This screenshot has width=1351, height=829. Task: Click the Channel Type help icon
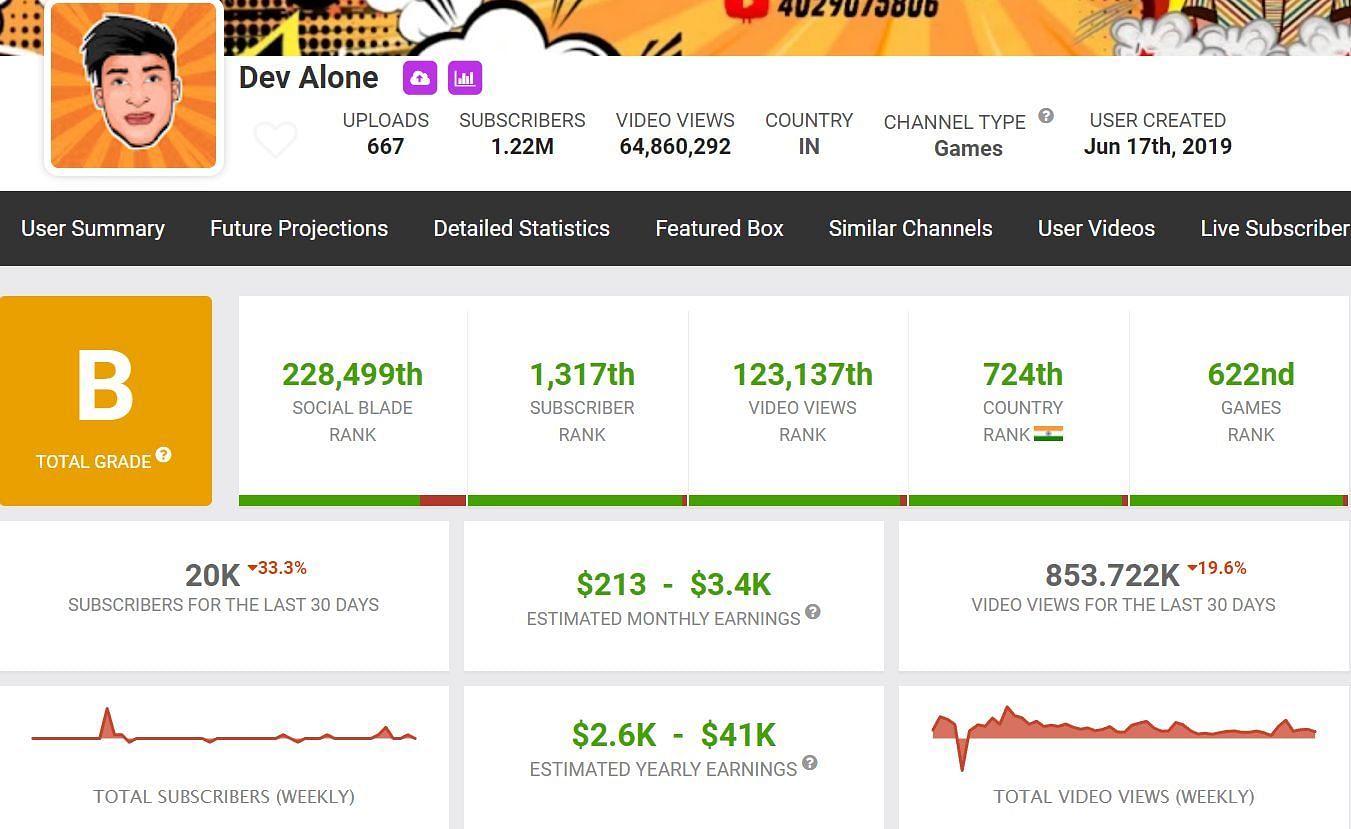point(1046,116)
